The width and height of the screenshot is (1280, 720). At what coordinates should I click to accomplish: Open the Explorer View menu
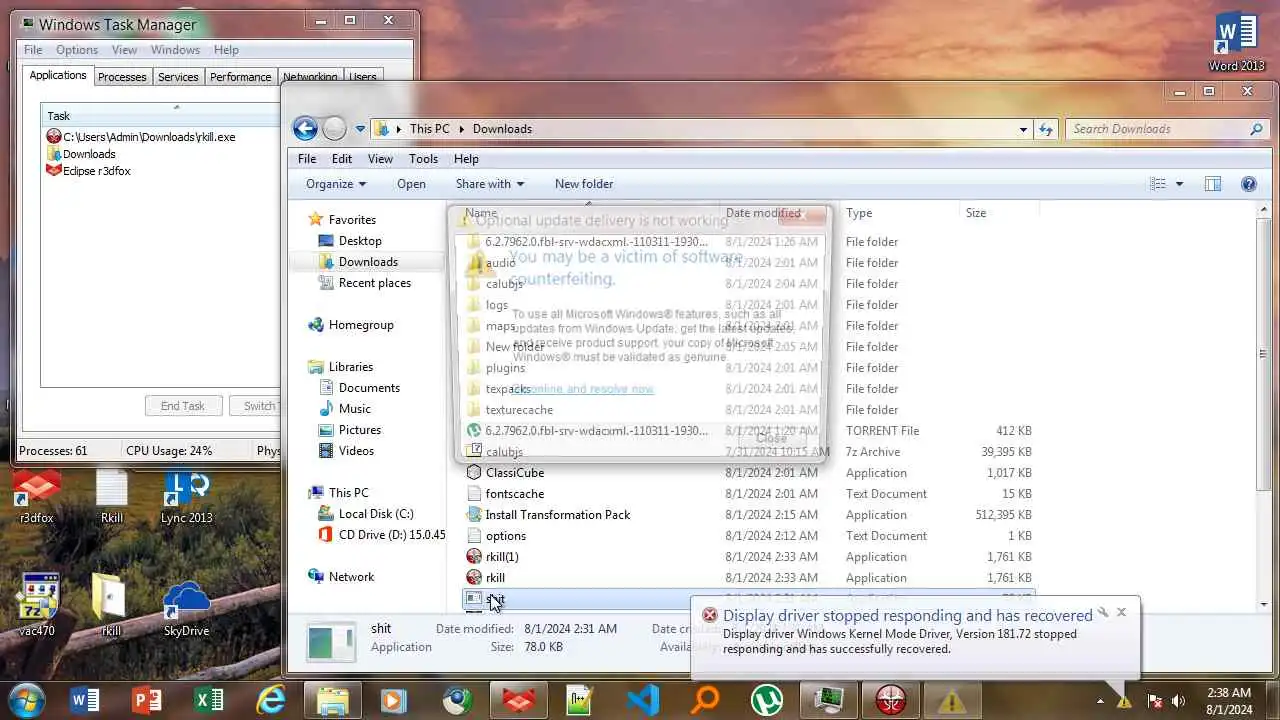coord(380,159)
